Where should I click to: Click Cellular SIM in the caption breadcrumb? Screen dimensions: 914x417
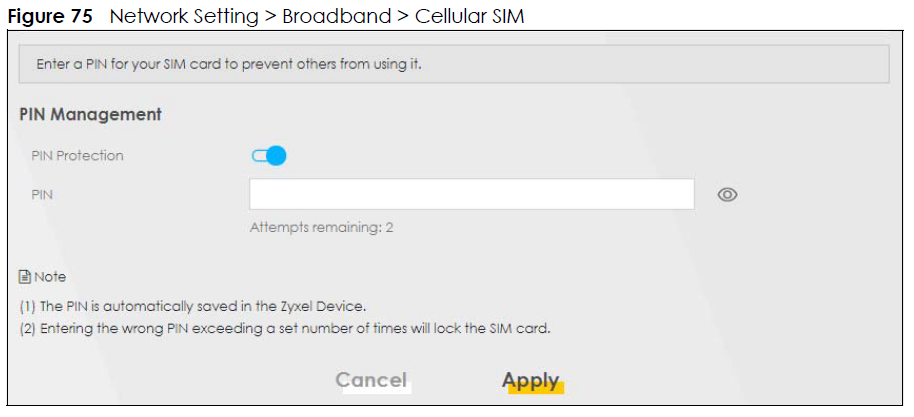coord(469,16)
